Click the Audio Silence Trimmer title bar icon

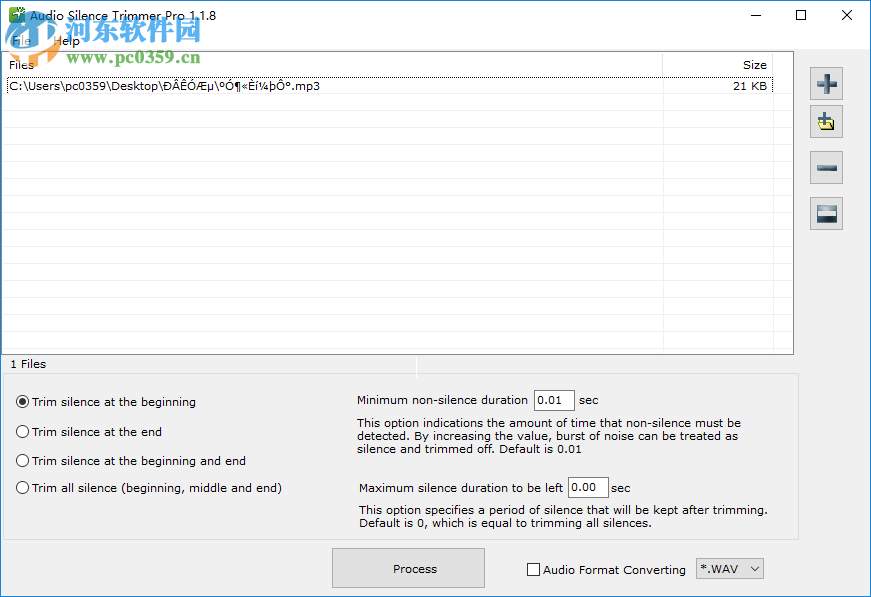(16, 15)
